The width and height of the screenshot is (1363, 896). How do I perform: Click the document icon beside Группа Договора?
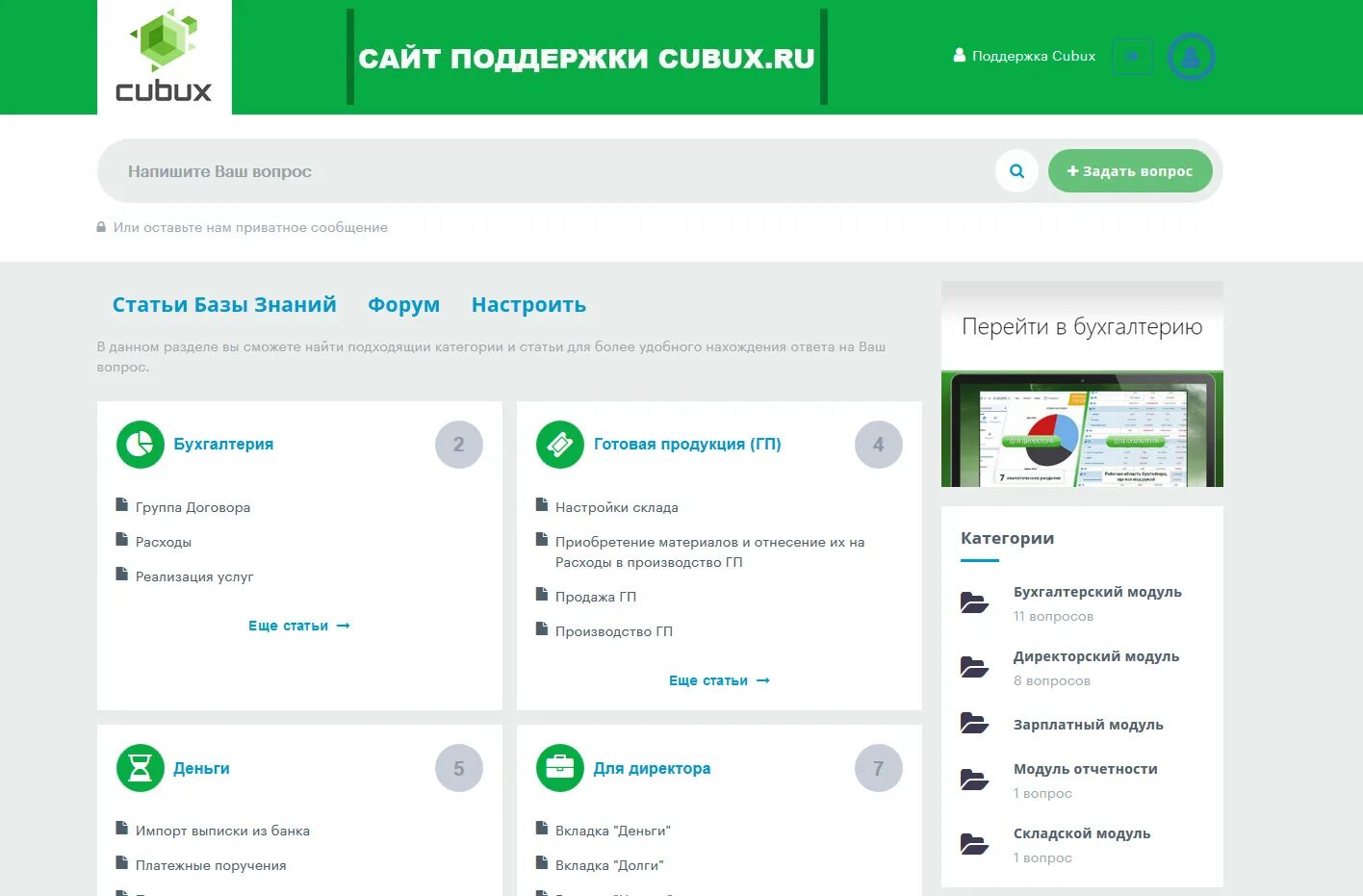(x=122, y=505)
